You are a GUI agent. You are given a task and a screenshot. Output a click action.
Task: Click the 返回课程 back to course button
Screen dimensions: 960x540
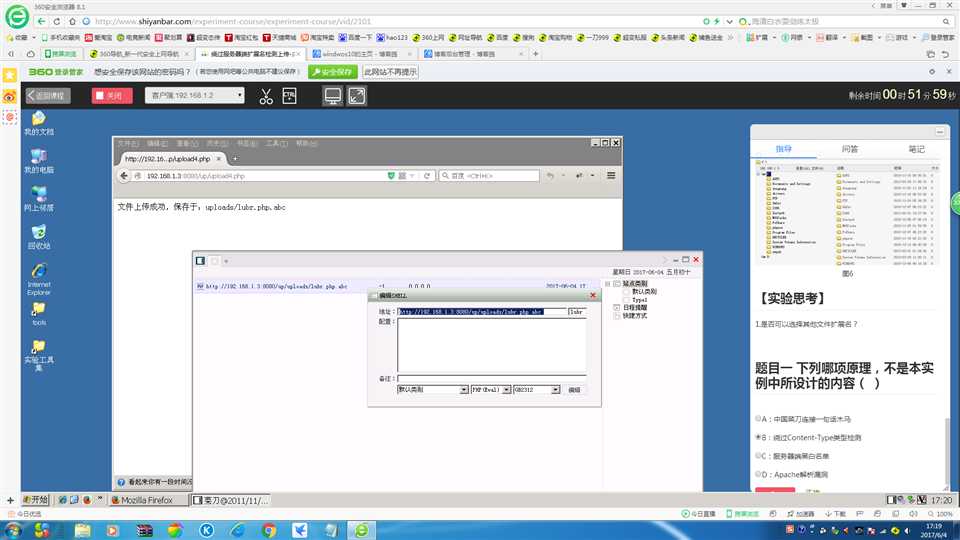tap(48, 96)
